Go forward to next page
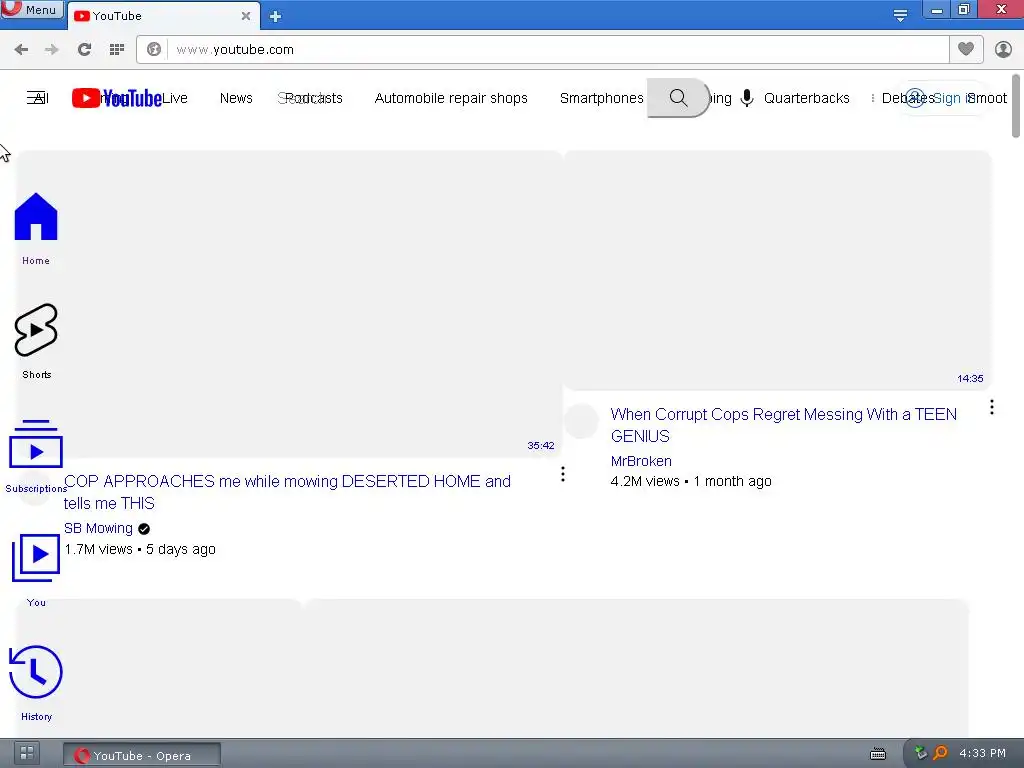The width and height of the screenshot is (1024, 768). pos(52,50)
